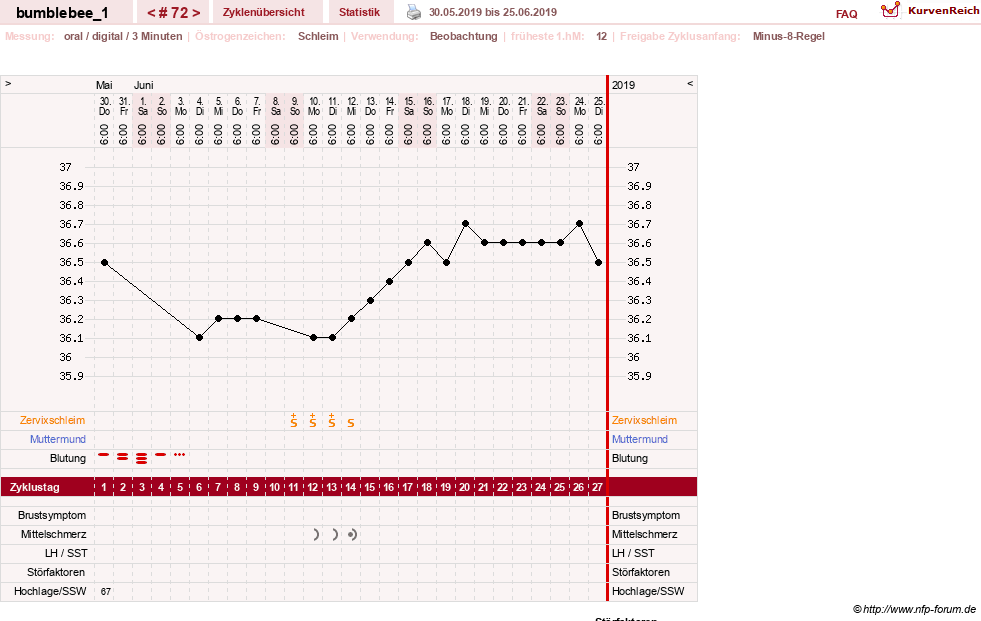
Task: Click the Zyklustag header label
Action: coord(35,487)
